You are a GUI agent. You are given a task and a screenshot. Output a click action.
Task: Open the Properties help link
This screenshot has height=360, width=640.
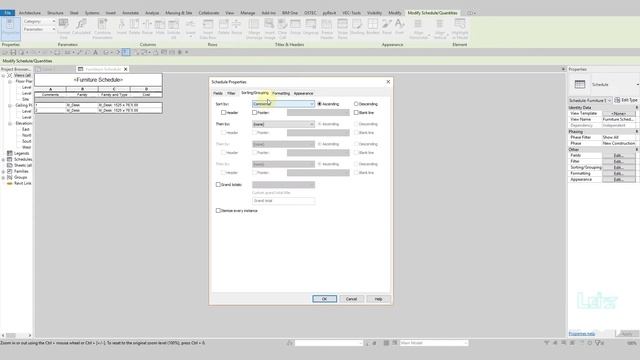[x=582, y=334]
